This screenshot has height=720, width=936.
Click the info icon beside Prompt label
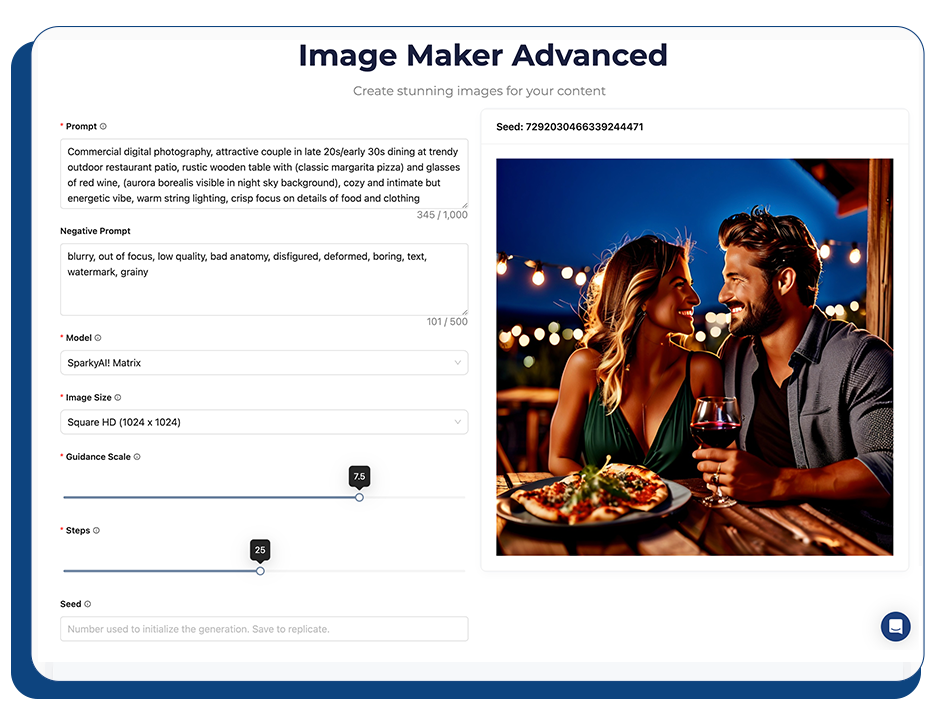(x=103, y=127)
